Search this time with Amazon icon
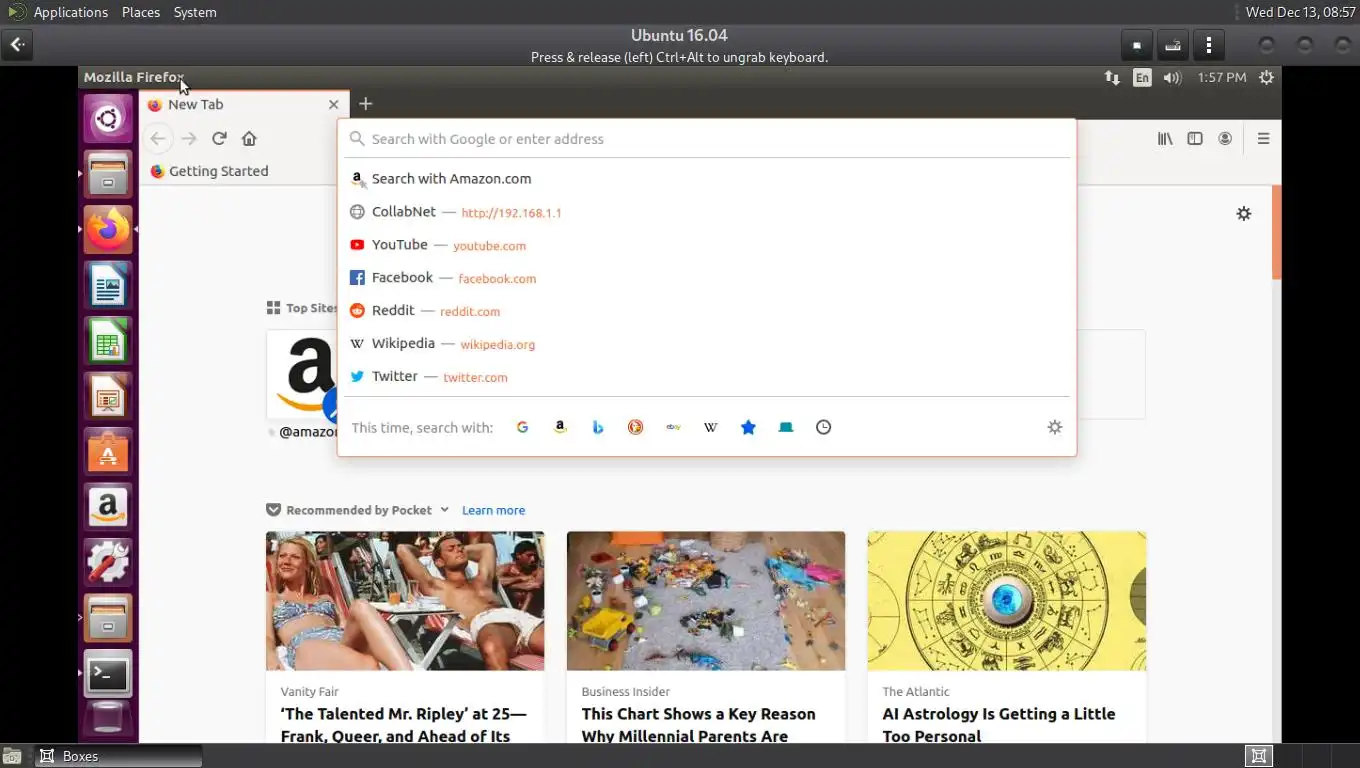Viewport: 1360px width, 768px height. coord(560,427)
